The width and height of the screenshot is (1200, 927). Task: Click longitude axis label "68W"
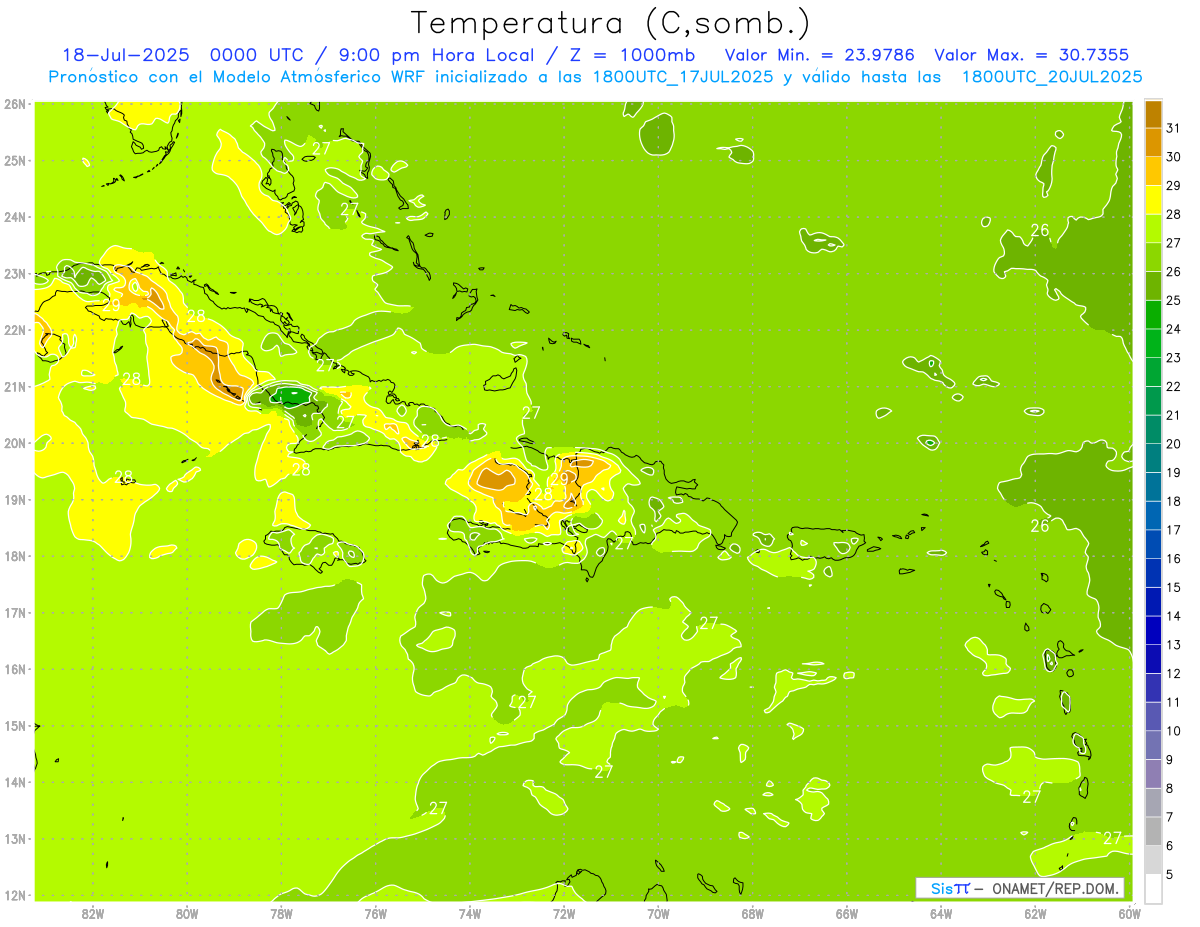coord(752,913)
